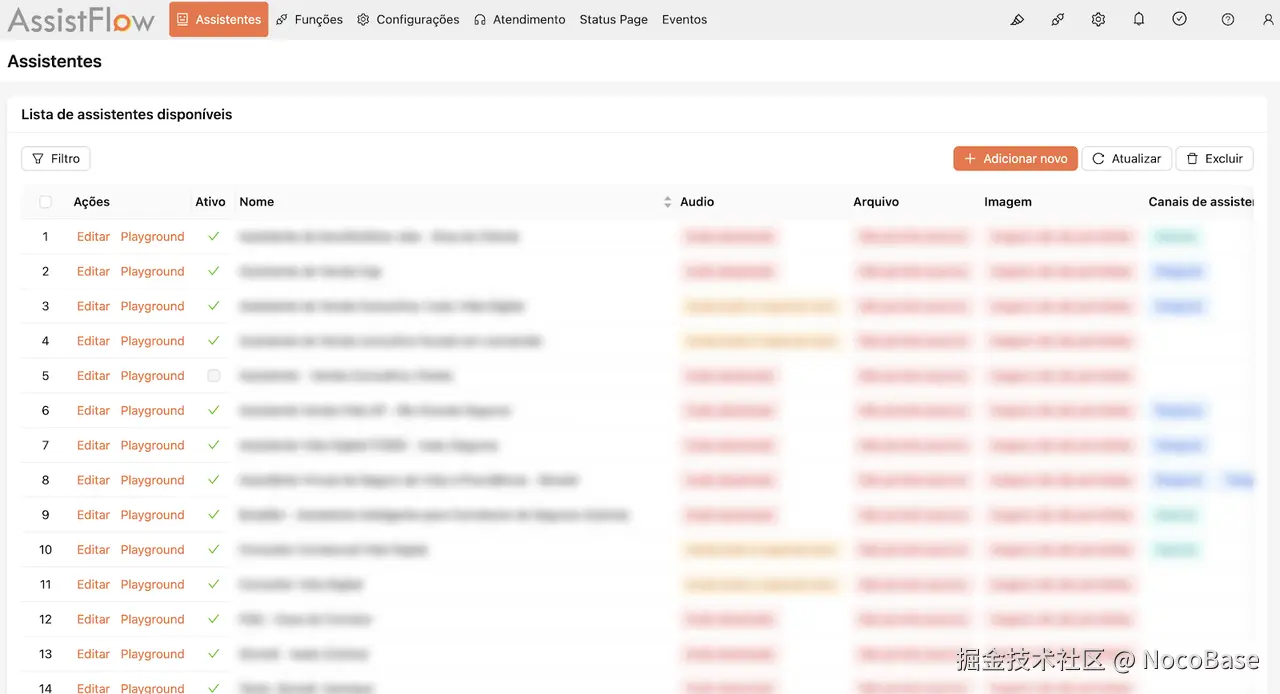Open Playground for row 8

tap(152, 480)
